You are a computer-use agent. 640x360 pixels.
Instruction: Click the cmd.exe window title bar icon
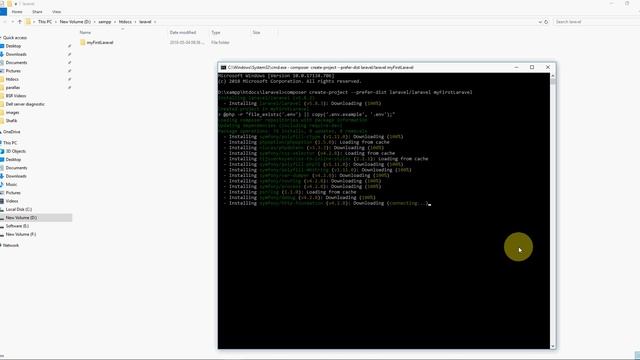(223, 67)
